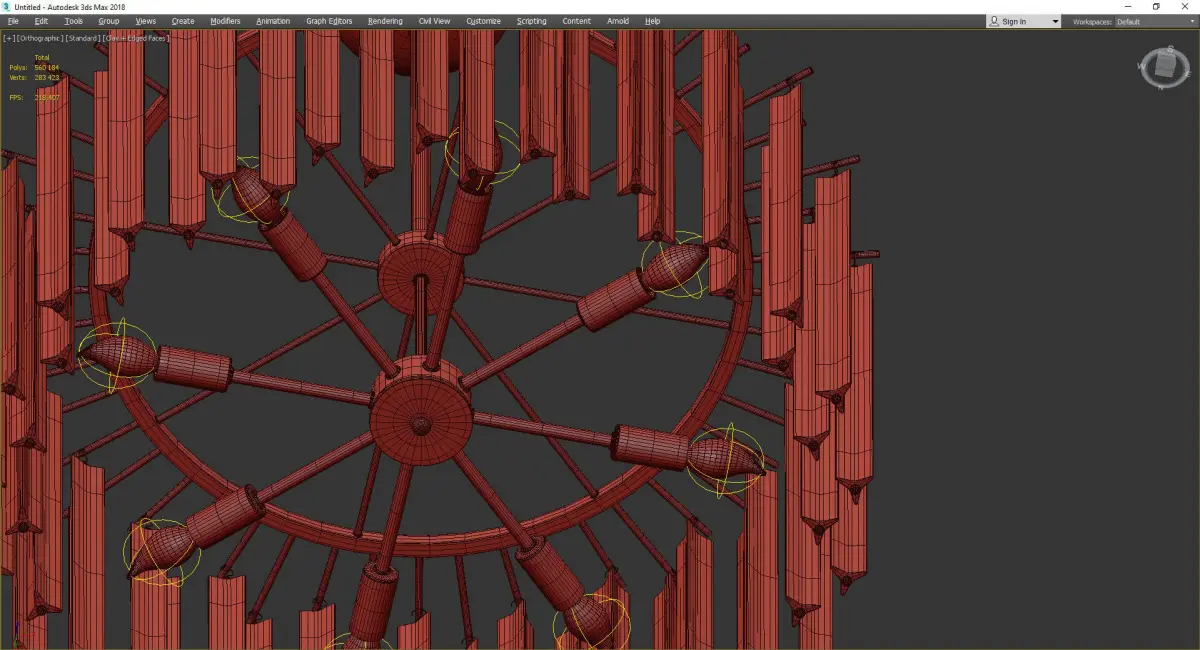Viewport: 1200px width, 650px height.
Task: Click the 3ds Max application icon in title bar
Action: pyautogui.click(x=7, y=6)
